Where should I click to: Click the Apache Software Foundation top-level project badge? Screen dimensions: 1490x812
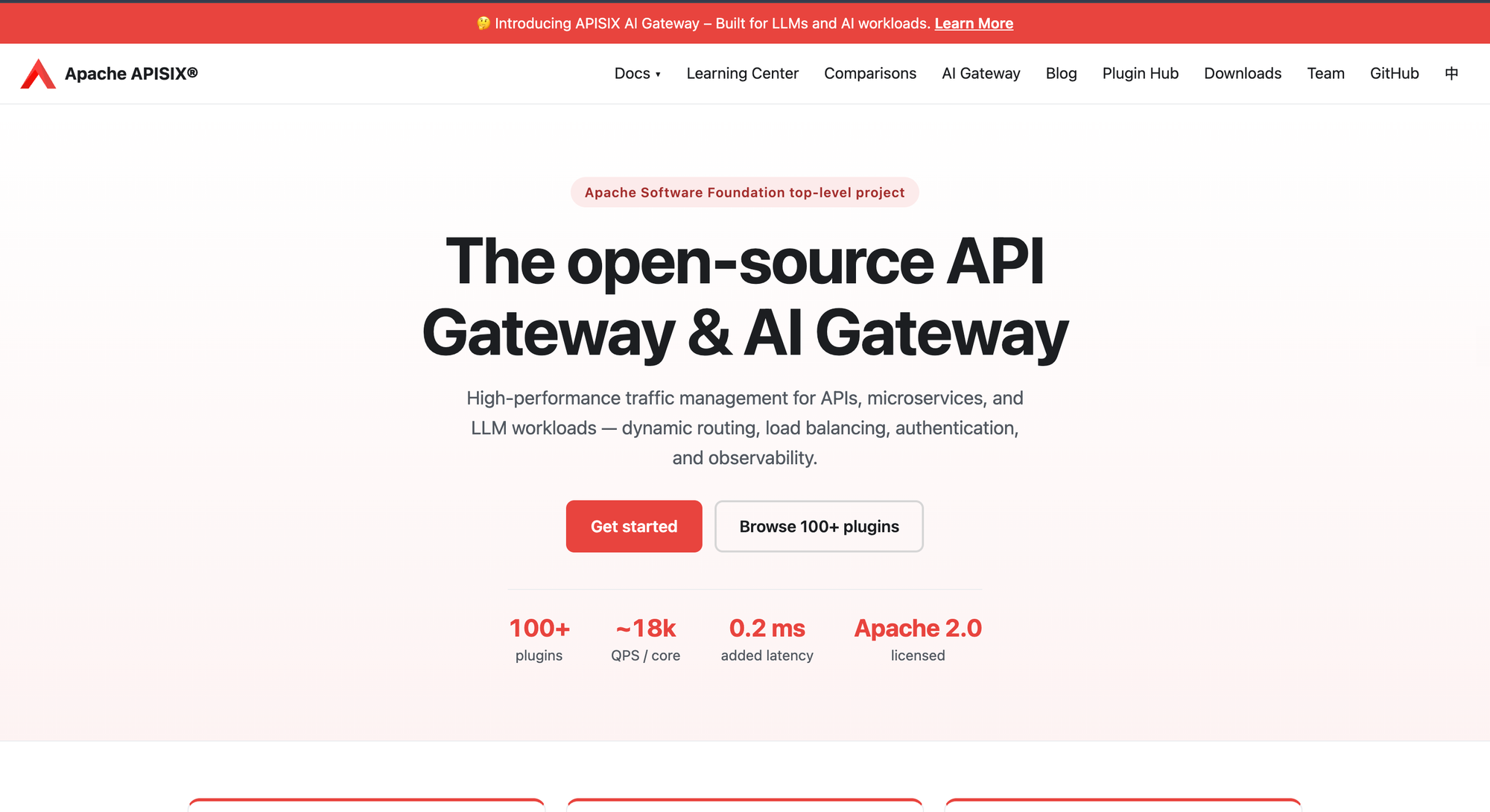click(744, 192)
